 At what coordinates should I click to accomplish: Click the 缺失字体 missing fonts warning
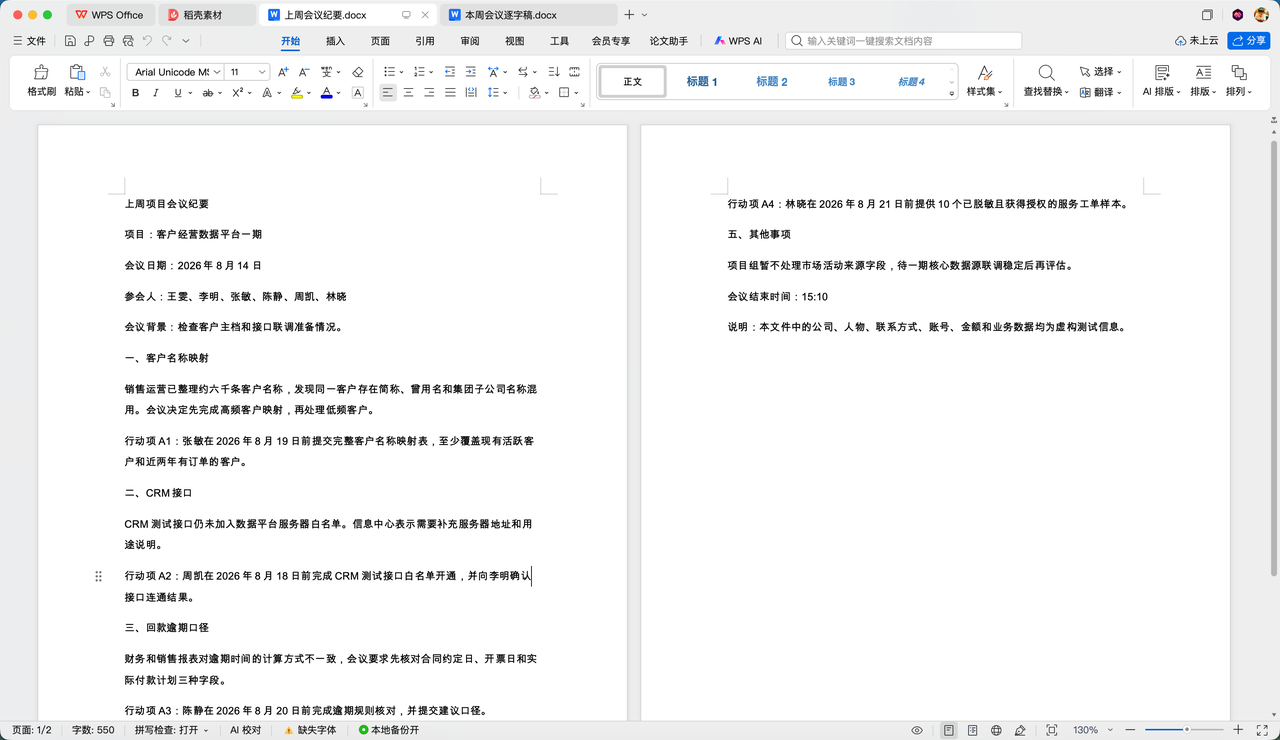(x=310, y=730)
